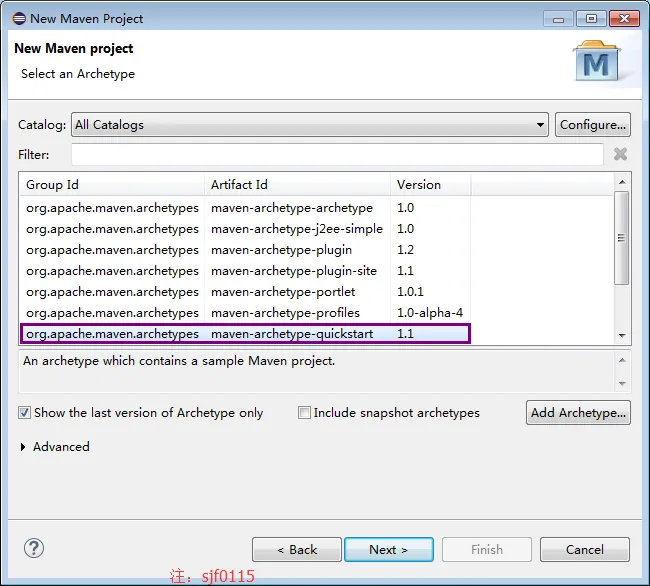Click the help question mark icon
This screenshot has height=586, width=650.
(x=34, y=548)
